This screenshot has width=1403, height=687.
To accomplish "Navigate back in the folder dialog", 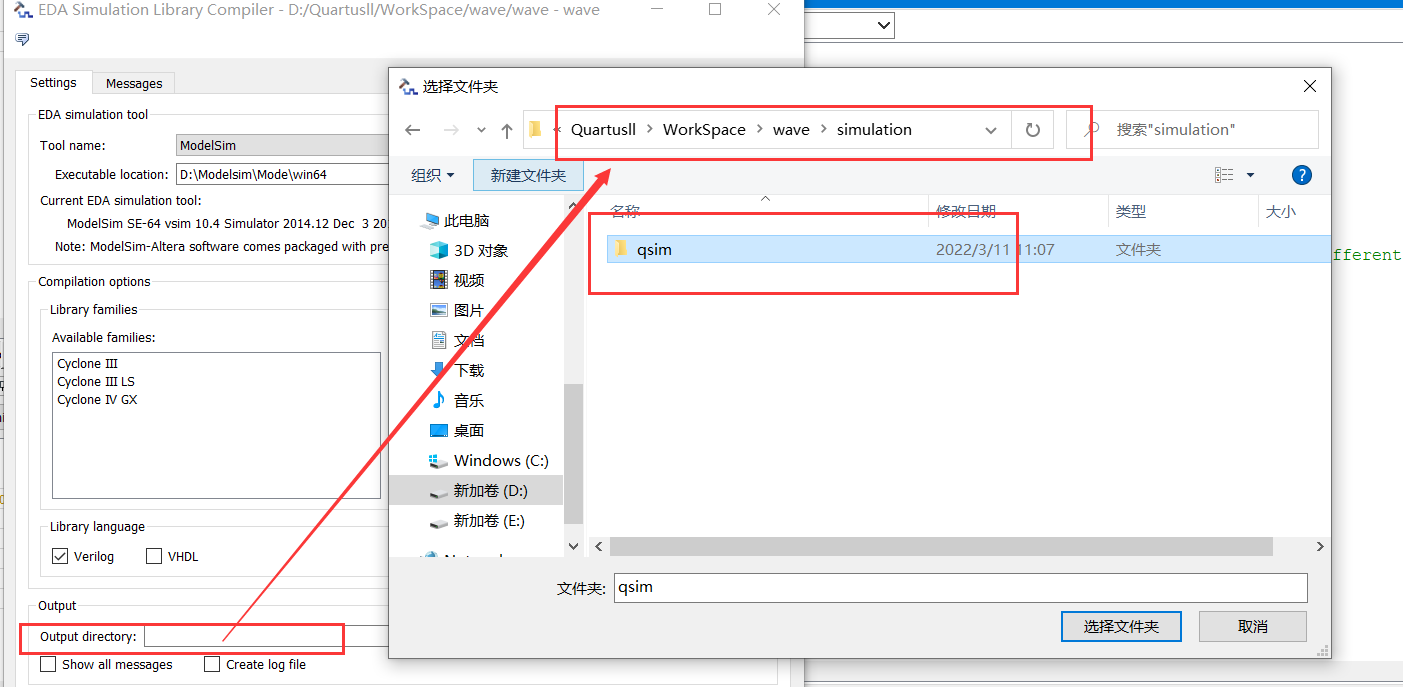I will pyautogui.click(x=413, y=129).
